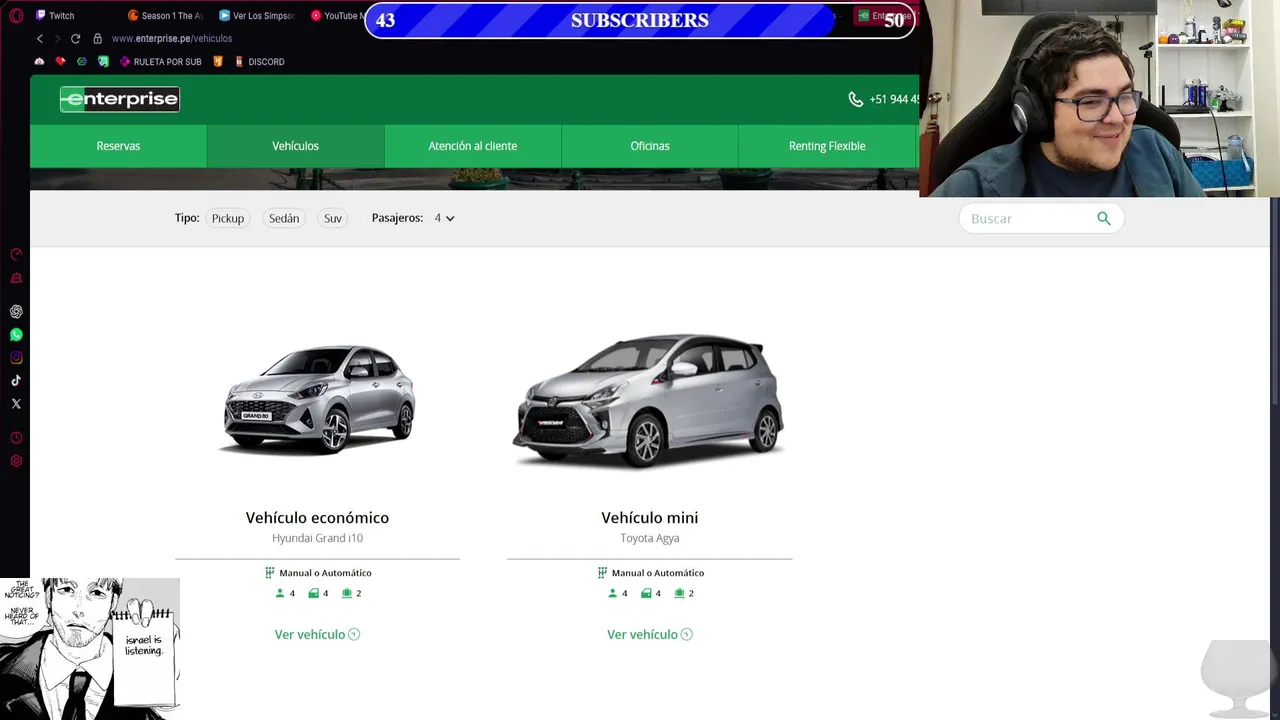Screen dimensions: 1280x720
Task: Switch to the Season 1 tab
Action: (165, 16)
